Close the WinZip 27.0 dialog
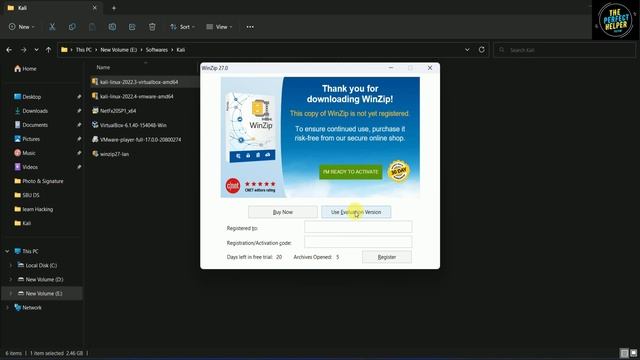 [x=430, y=68]
